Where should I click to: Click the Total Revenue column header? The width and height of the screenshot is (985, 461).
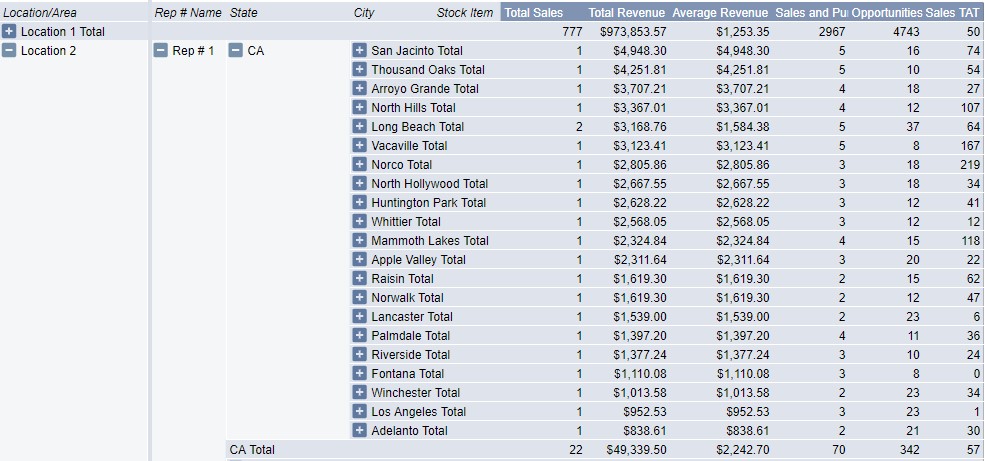[627, 12]
